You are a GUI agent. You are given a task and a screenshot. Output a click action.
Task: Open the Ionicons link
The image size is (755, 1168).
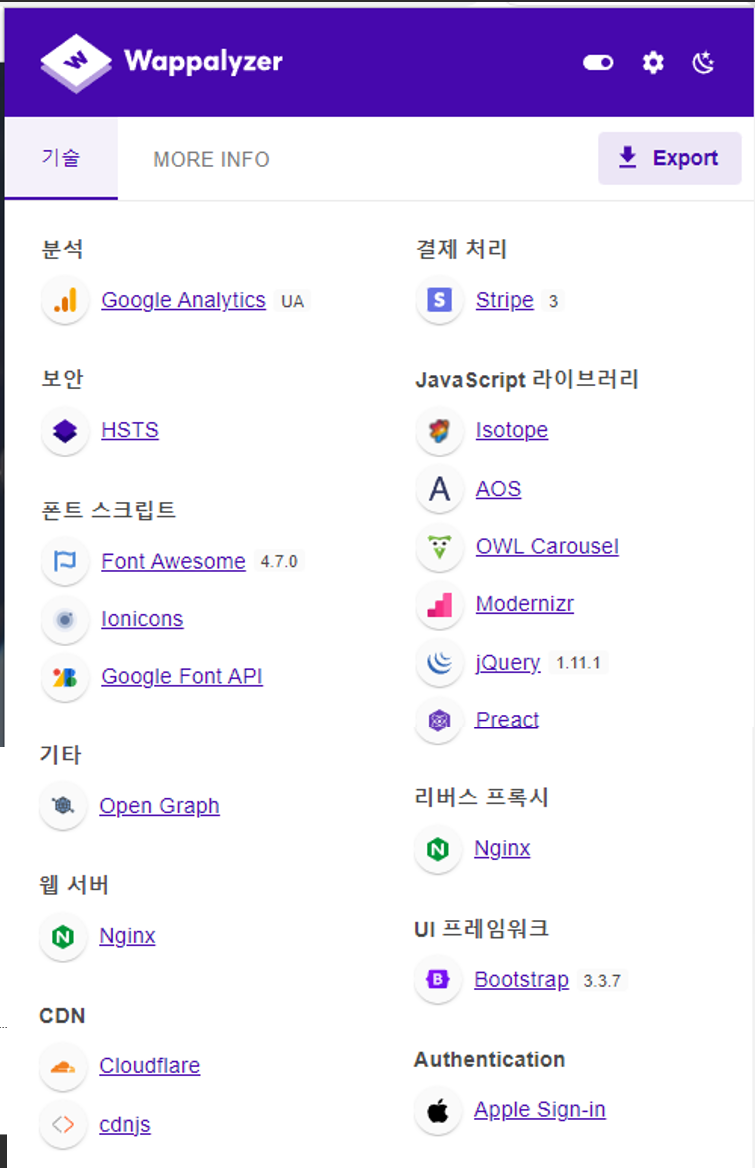coord(142,619)
